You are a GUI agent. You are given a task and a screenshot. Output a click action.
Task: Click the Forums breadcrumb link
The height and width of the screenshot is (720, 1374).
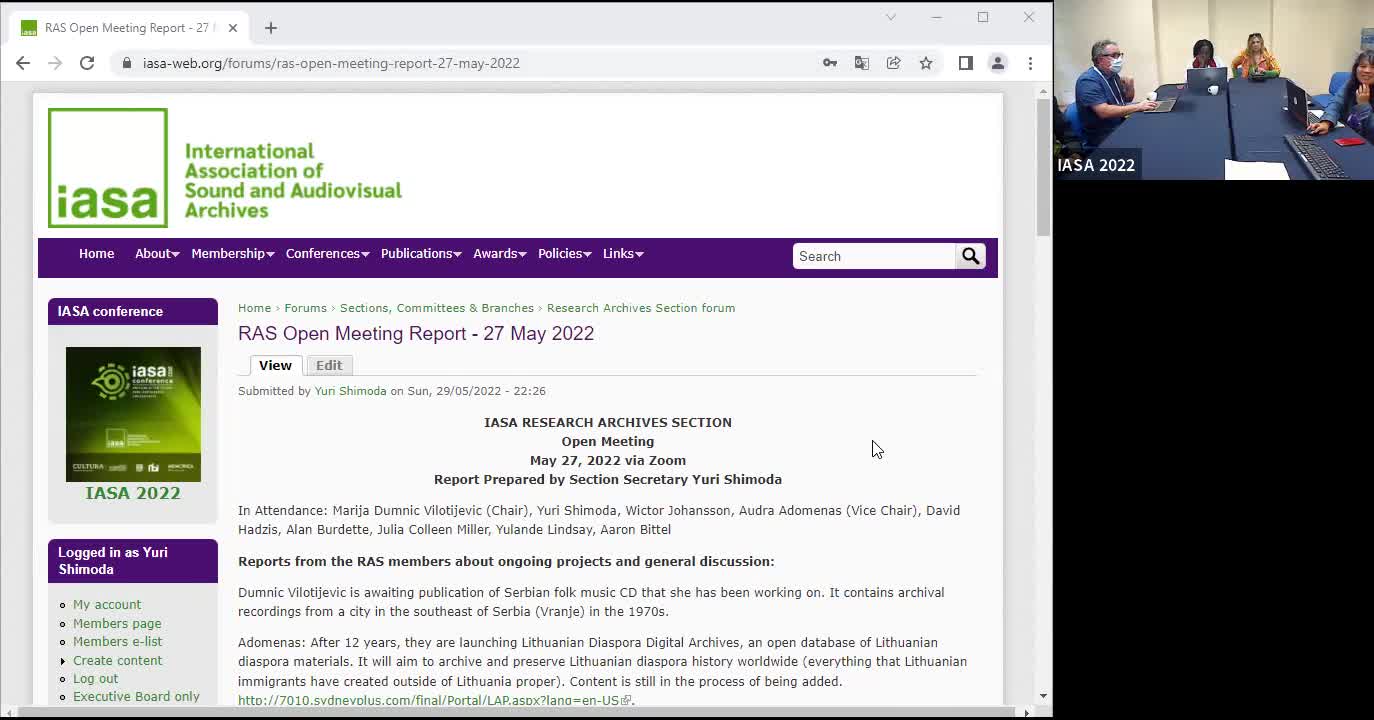(x=305, y=308)
